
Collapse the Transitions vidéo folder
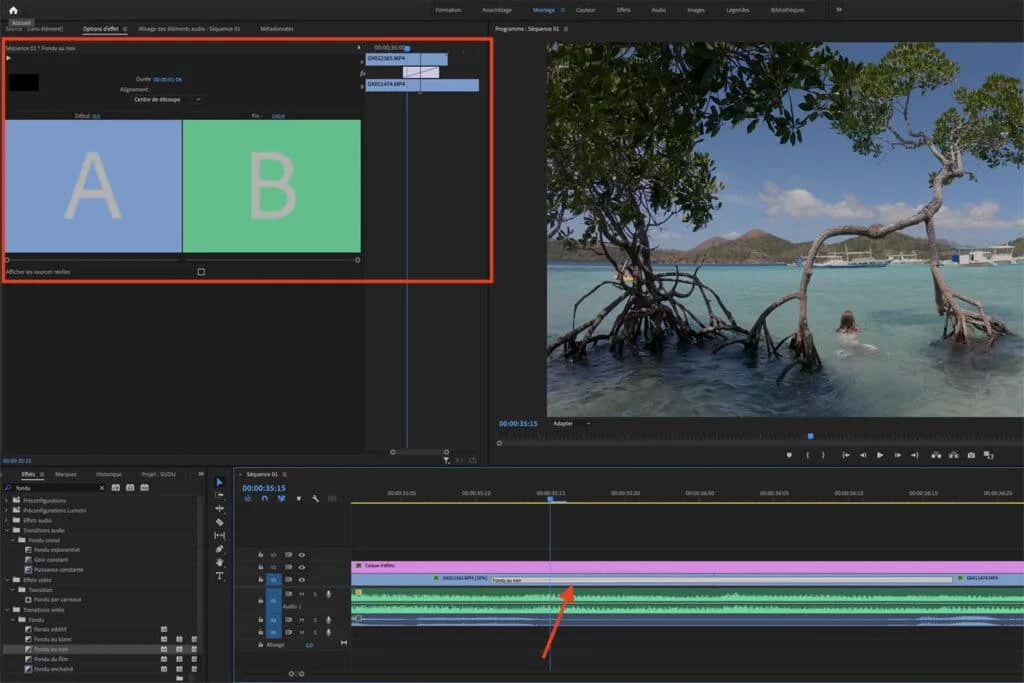[x=7, y=610]
